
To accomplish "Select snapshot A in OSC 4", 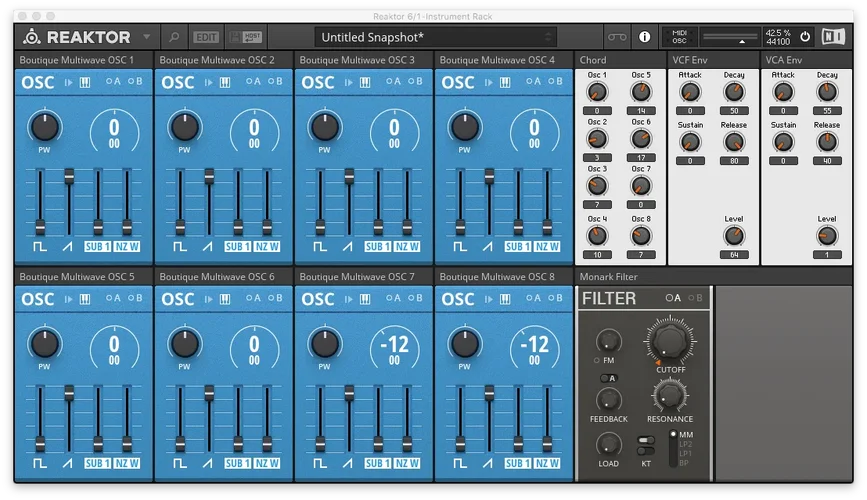I will click(x=534, y=81).
